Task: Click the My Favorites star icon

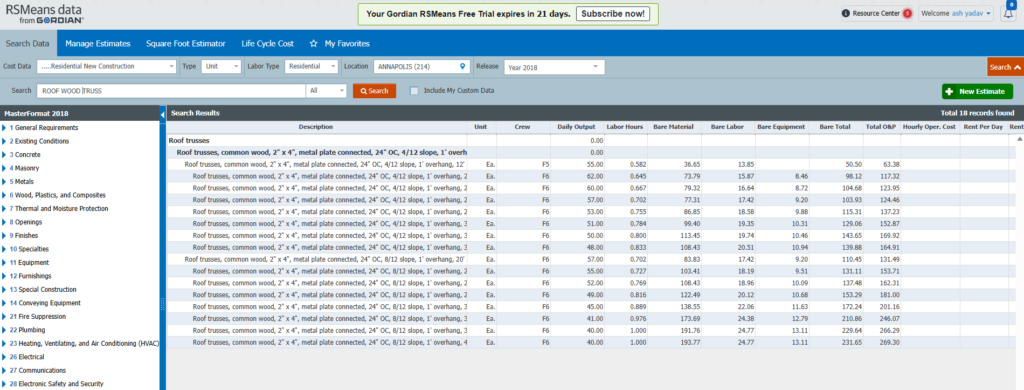Action: tap(313, 44)
